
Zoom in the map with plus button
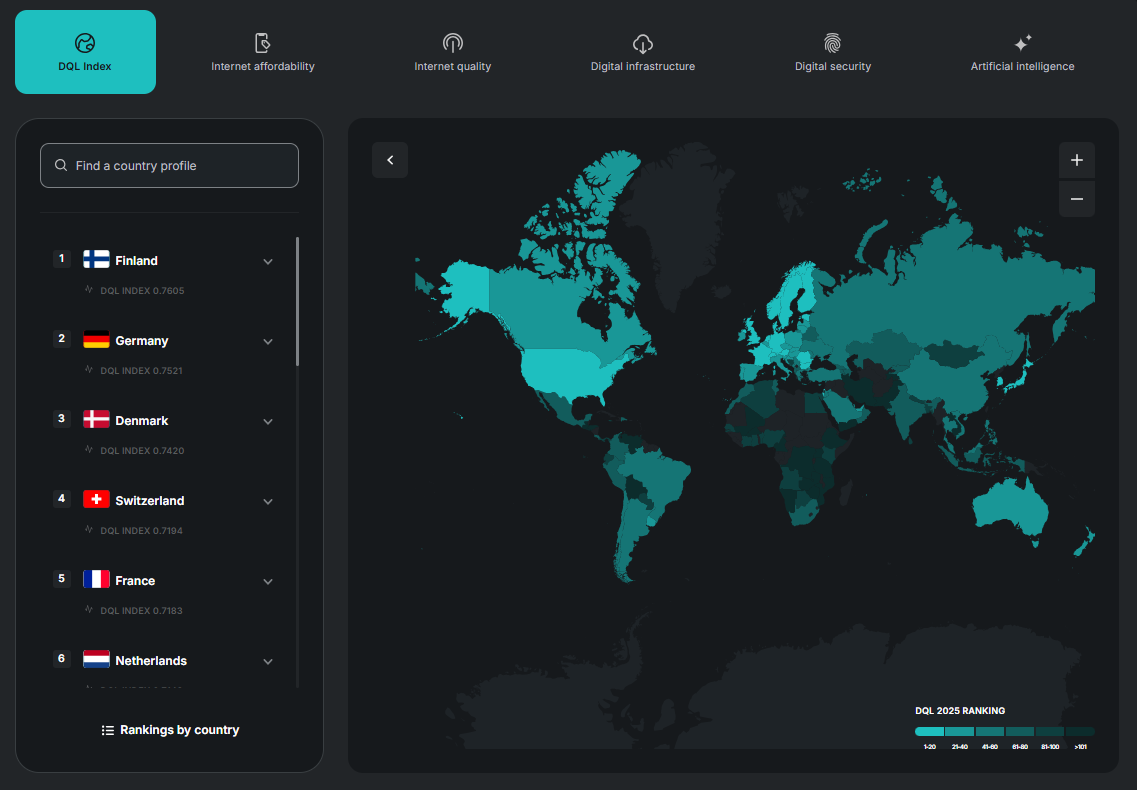tap(1077, 160)
